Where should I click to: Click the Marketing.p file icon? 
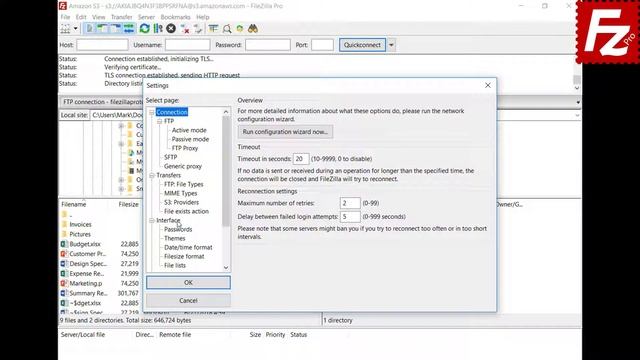(x=64, y=283)
